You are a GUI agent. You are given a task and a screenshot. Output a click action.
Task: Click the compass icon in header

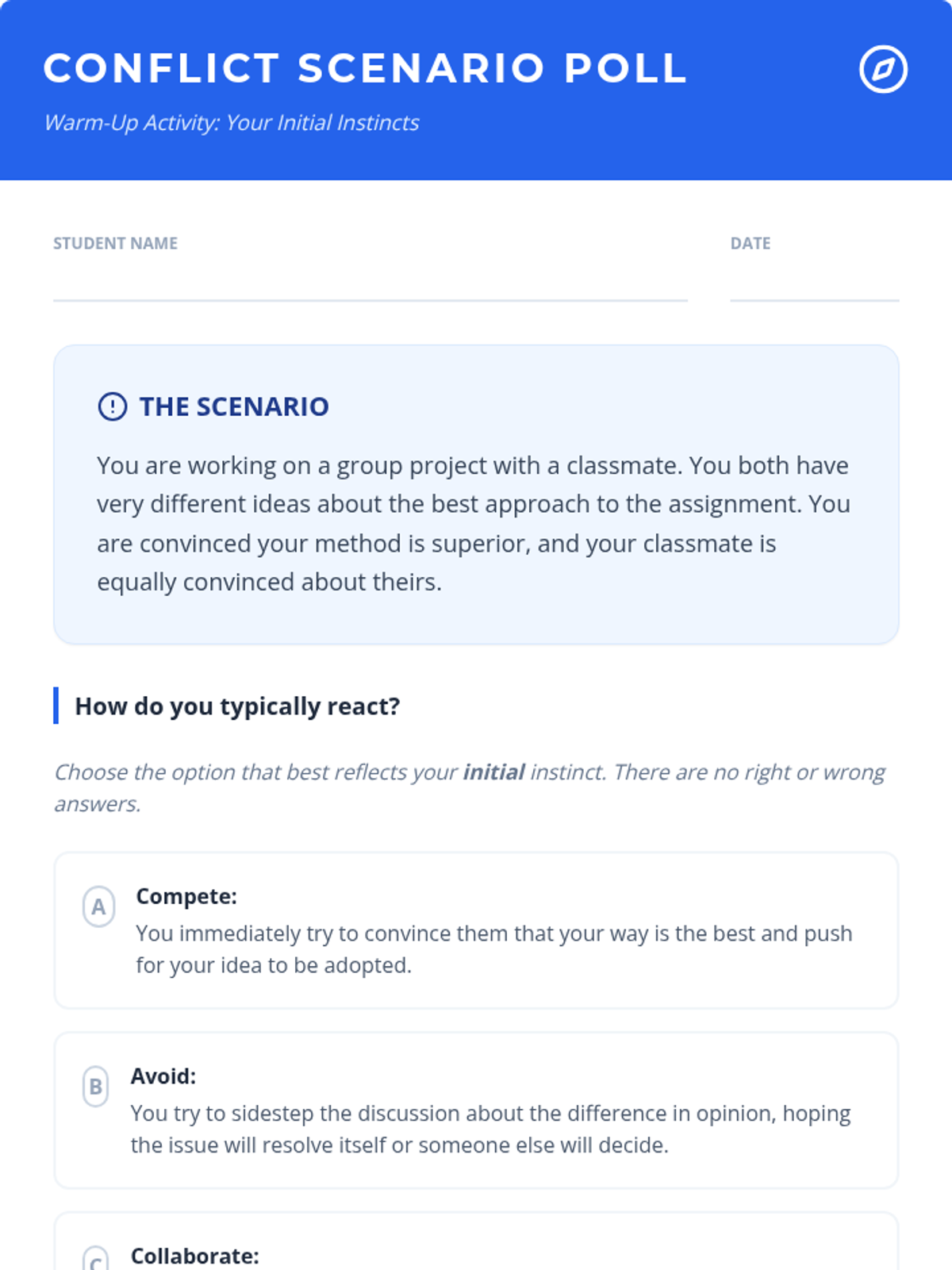[x=883, y=69]
